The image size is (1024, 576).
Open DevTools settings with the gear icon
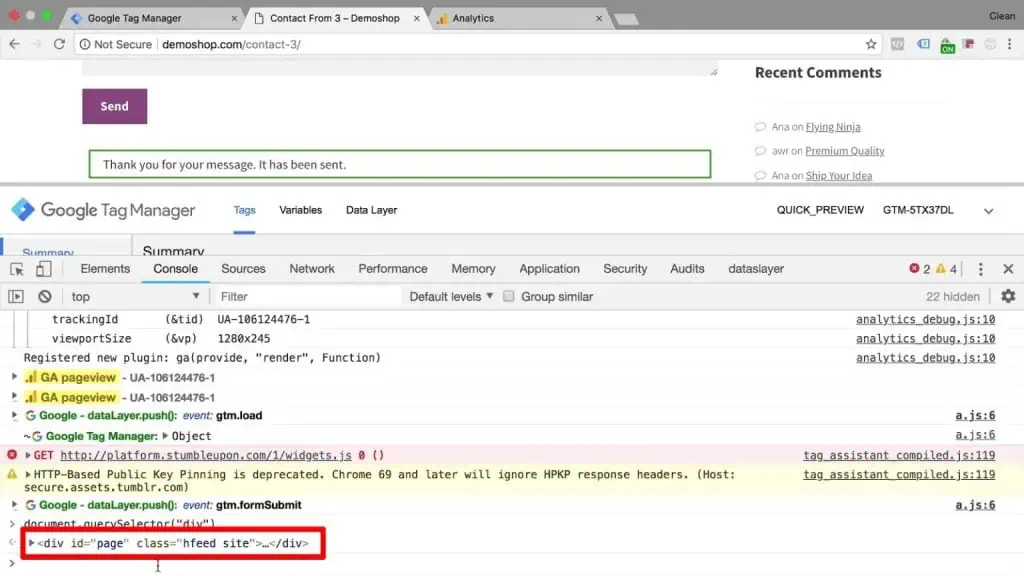[x=1008, y=296]
